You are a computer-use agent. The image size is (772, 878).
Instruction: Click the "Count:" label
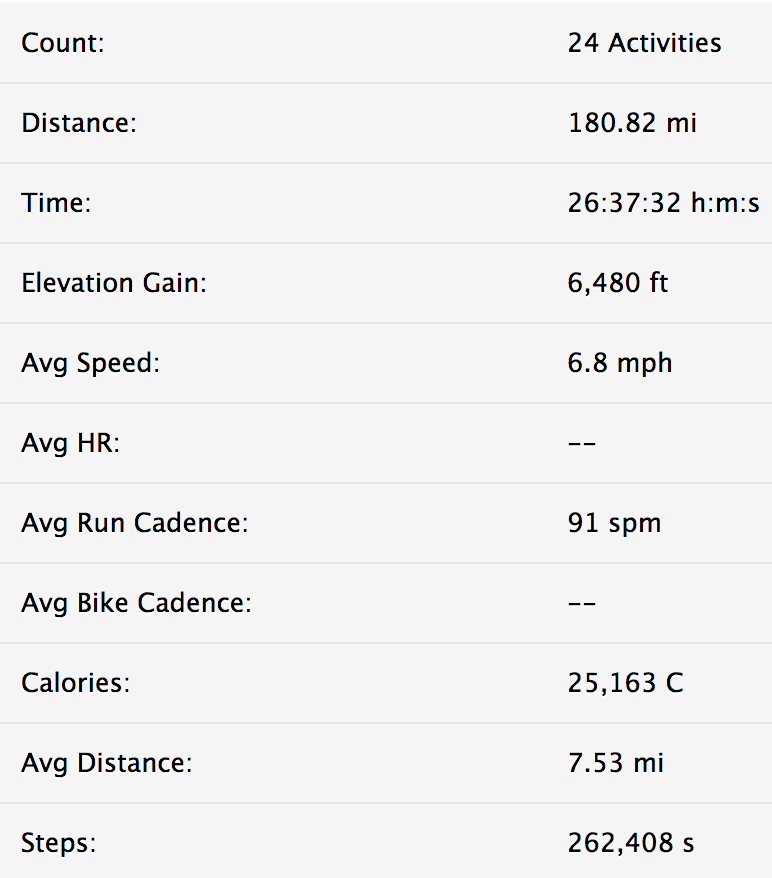click(x=64, y=43)
